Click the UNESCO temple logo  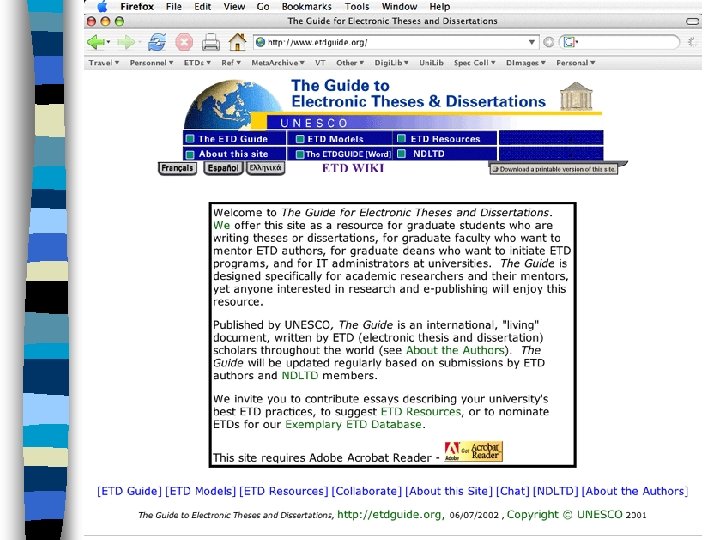(x=576, y=96)
